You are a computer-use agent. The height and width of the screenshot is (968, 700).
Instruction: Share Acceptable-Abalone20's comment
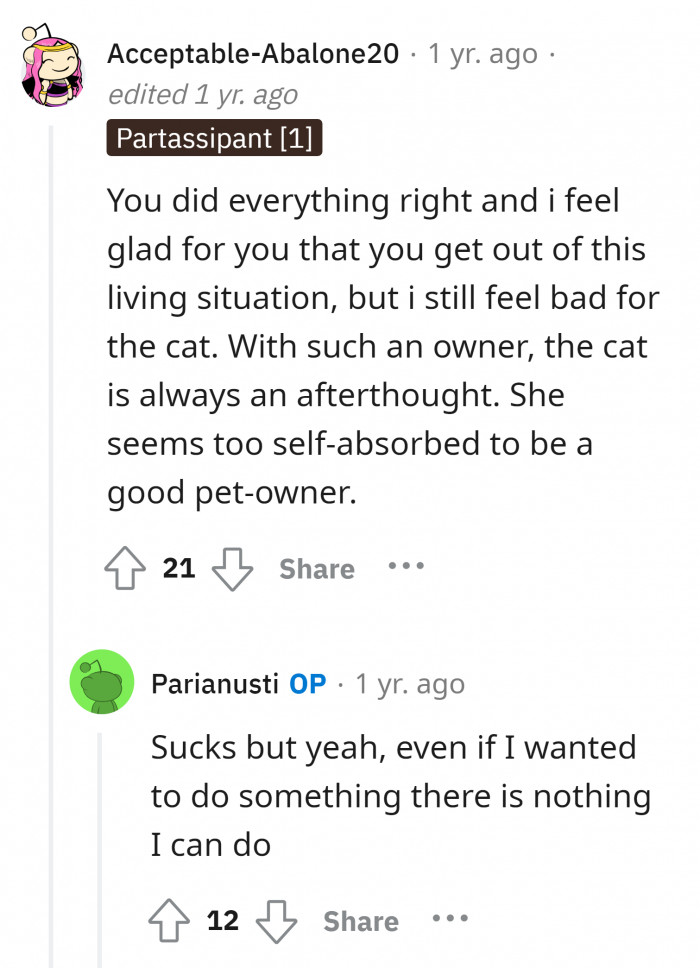(x=317, y=569)
